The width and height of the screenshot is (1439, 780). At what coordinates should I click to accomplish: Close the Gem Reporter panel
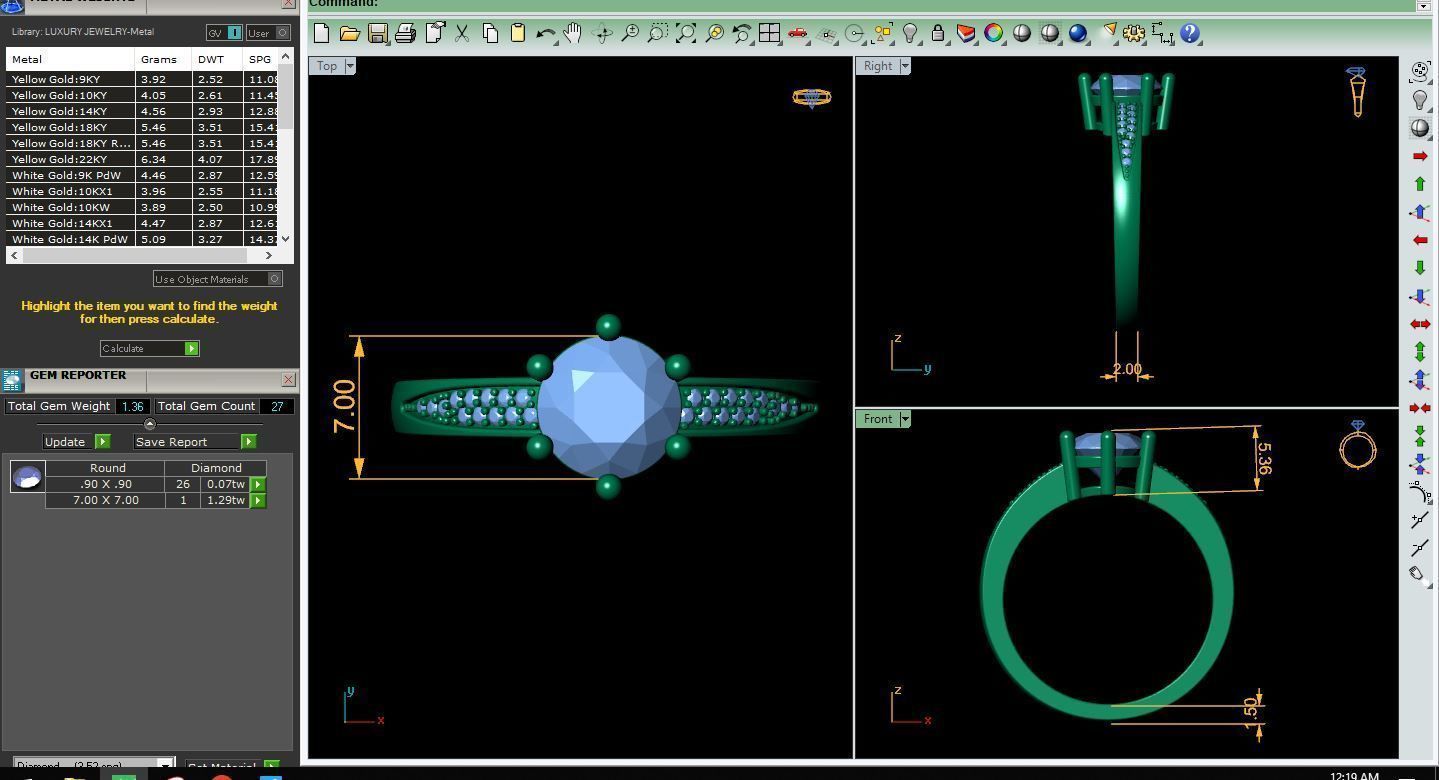click(x=288, y=379)
